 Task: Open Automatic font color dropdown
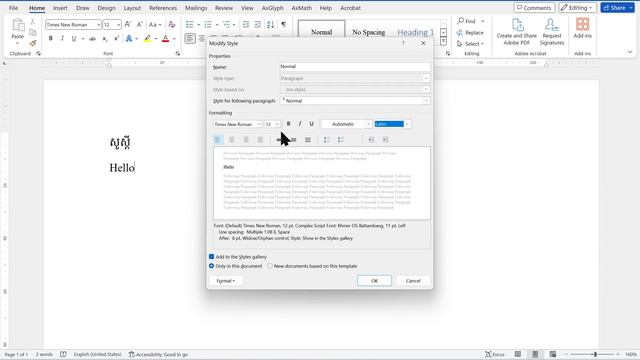tap(368, 124)
